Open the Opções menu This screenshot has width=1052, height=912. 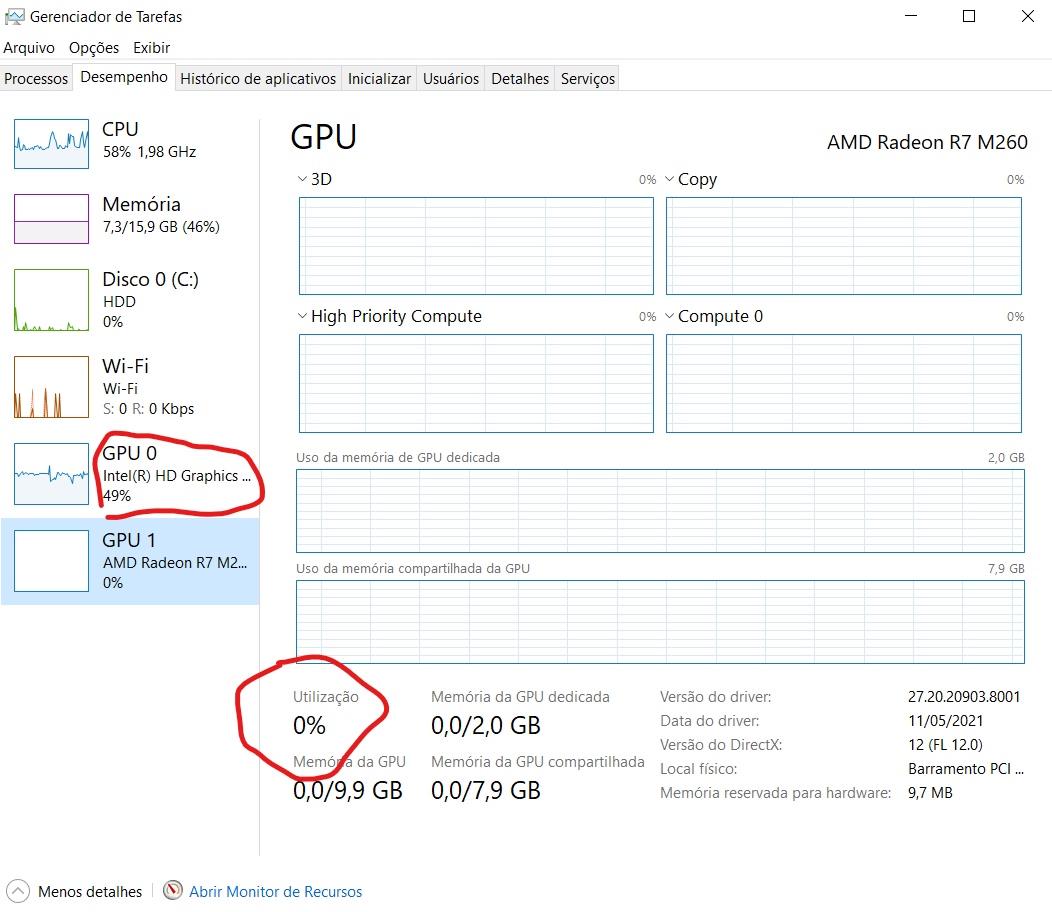[x=94, y=48]
